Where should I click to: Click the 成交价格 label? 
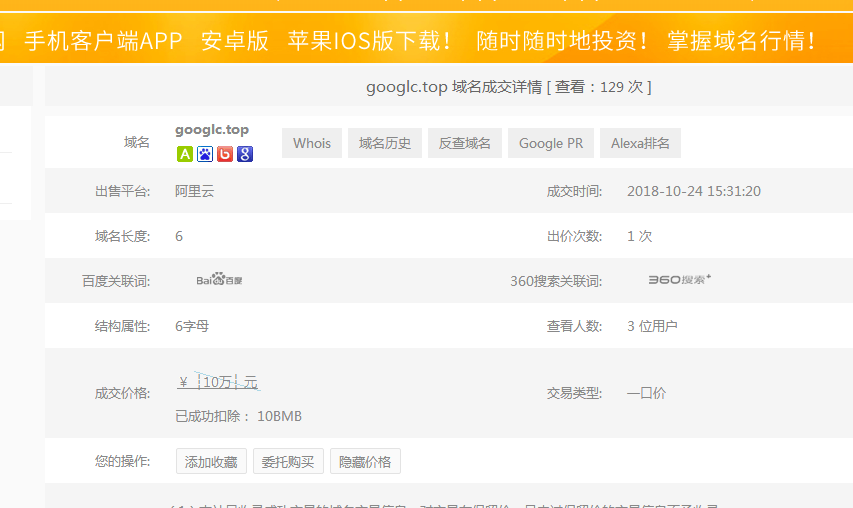pos(122,393)
